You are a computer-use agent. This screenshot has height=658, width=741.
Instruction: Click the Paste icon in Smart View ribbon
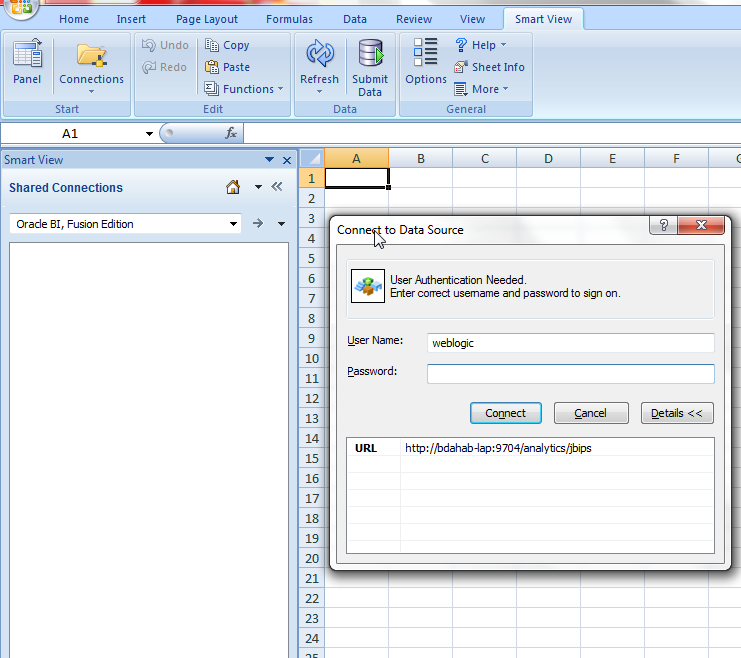point(212,67)
